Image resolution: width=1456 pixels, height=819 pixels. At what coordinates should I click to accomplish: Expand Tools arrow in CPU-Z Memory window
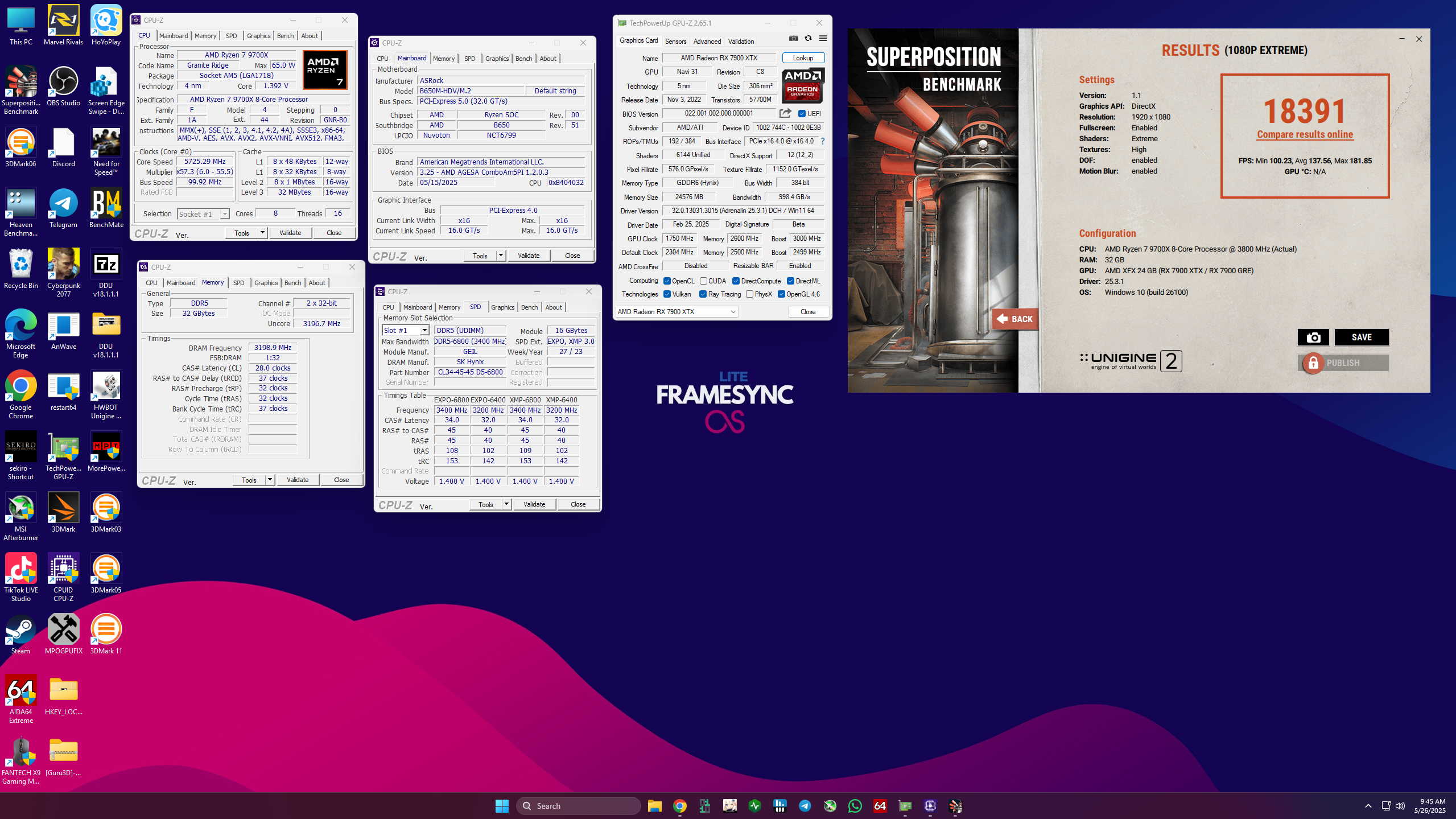point(270,480)
